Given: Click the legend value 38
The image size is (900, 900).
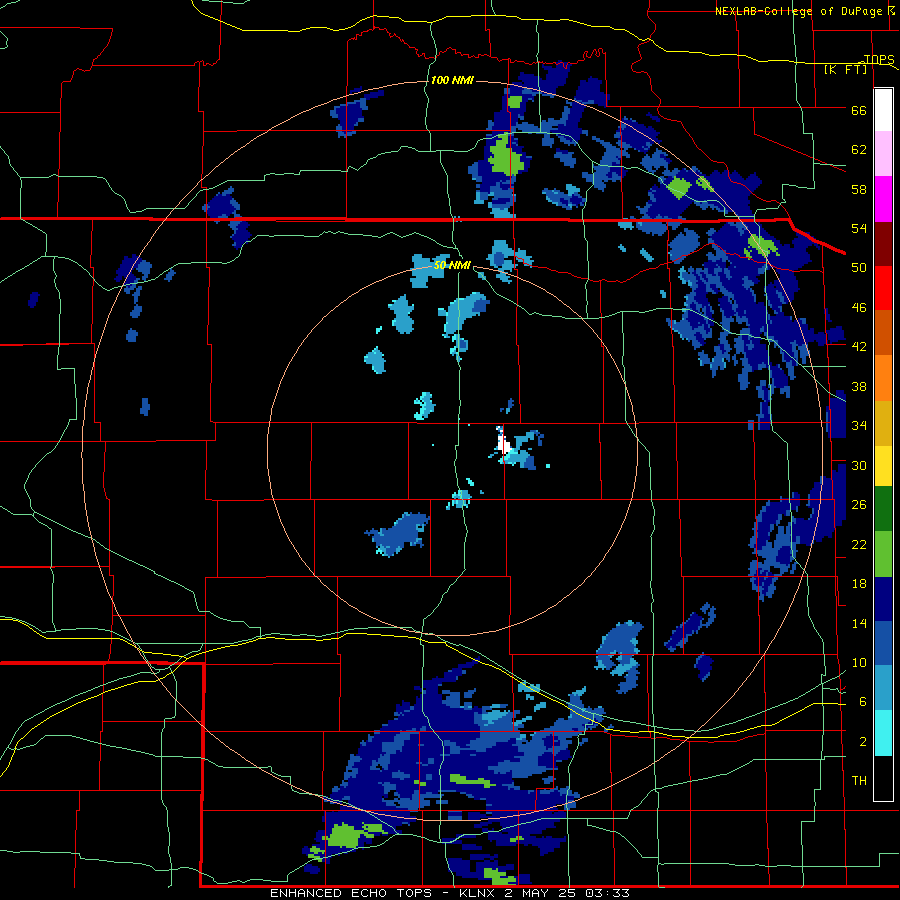Looking at the screenshot, I should point(859,386).
